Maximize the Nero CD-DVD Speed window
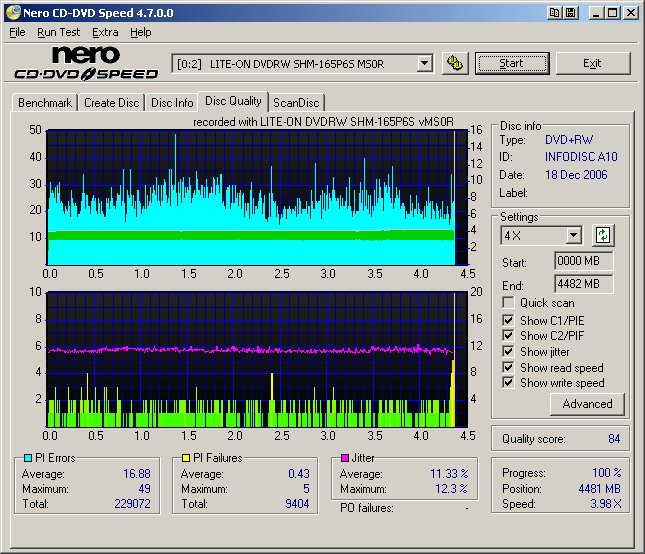 point(613,13)
